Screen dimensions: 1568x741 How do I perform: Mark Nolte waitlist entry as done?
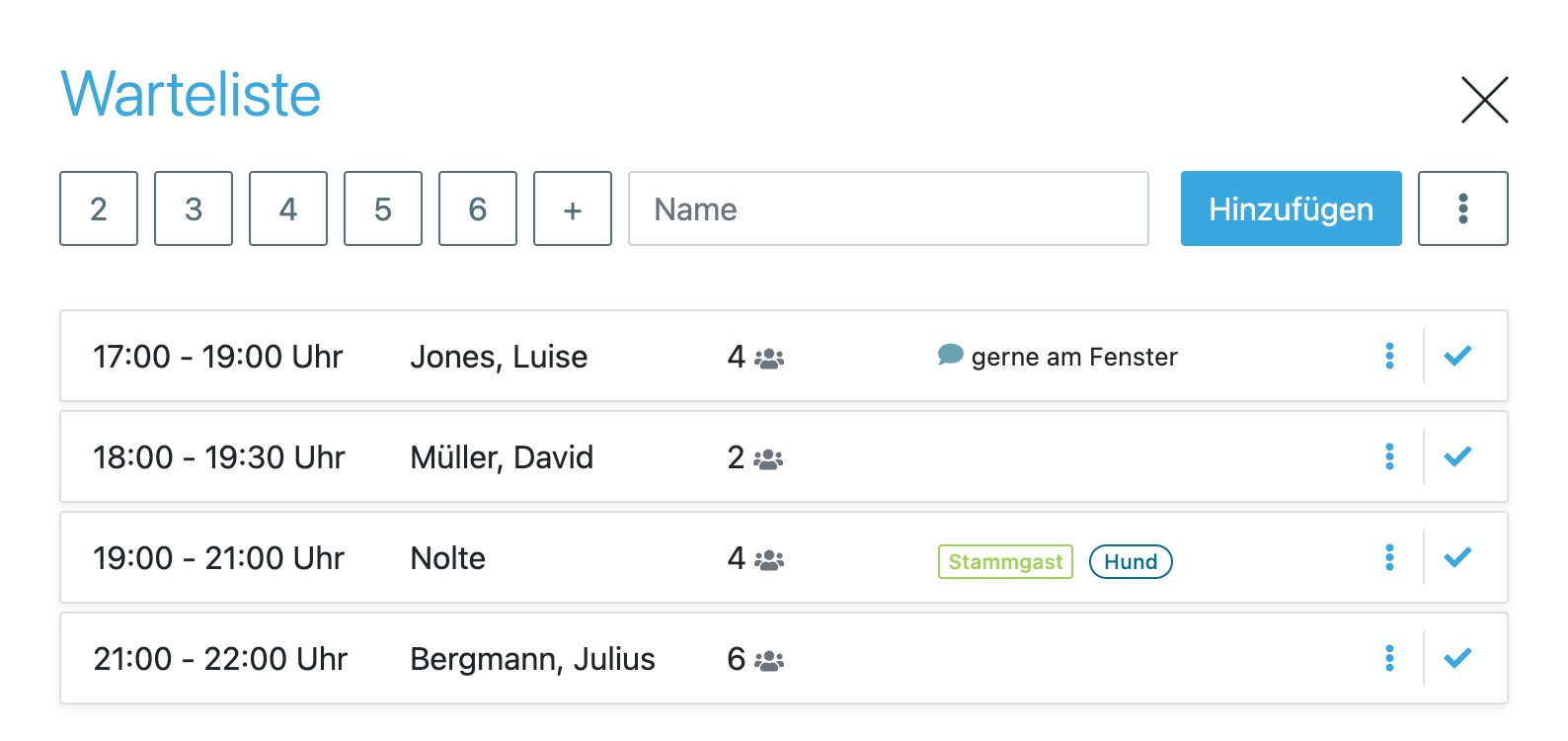pos(1457,557)
